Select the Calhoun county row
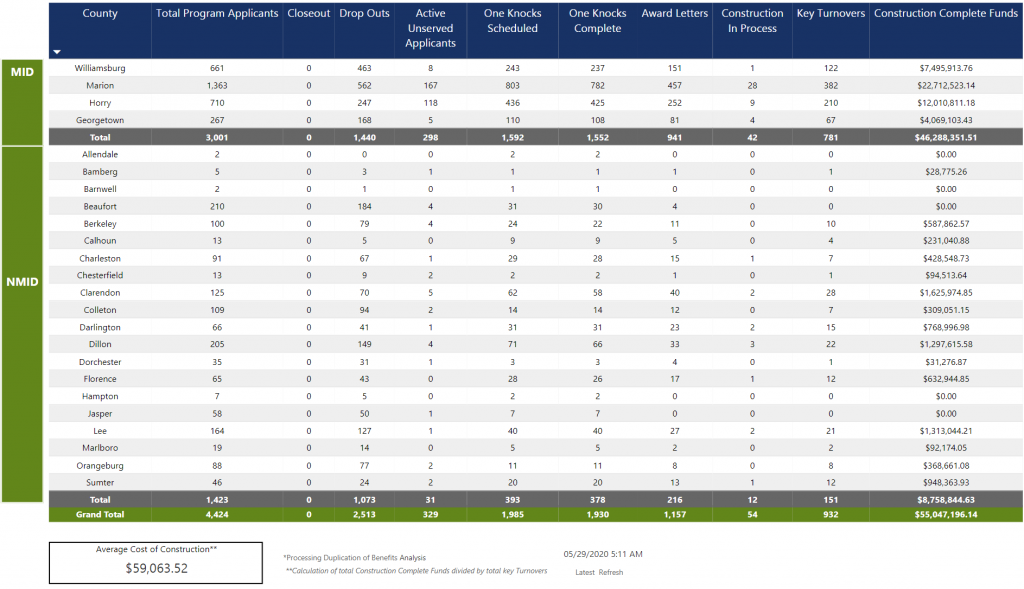This screenshot has height=589, width=1024. (536, 240)
